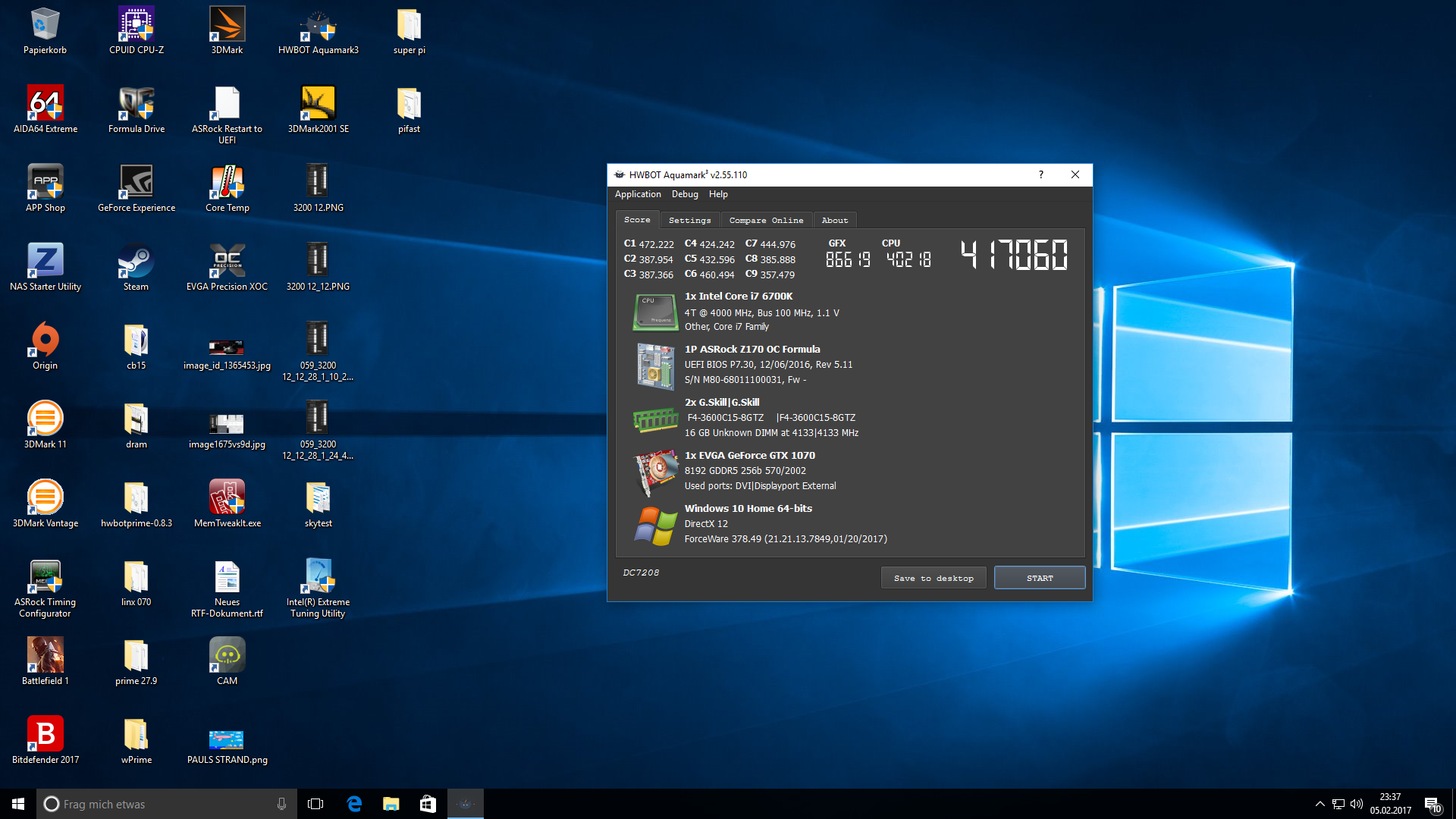The height and width of the screenshot is (819, 1456).
Task: Select the CAM desktop icon
Action: pos(227,662)
